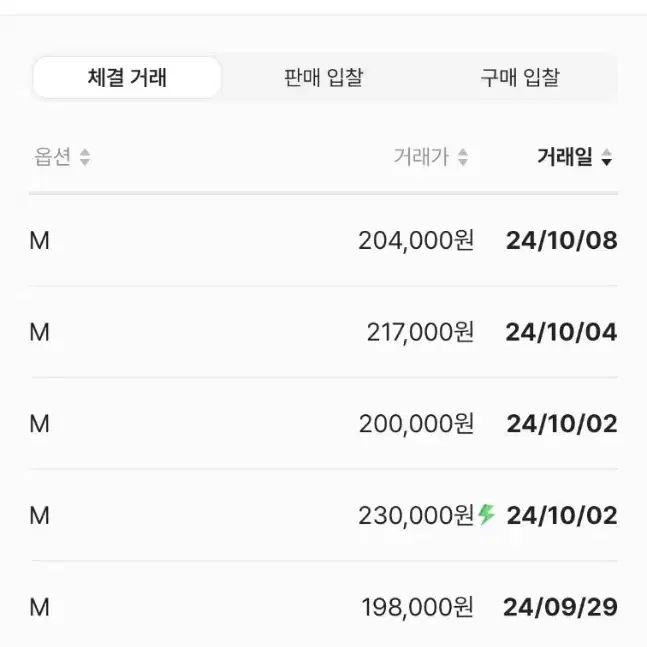Click the 200,000원 trade price
Viewport: 647px width, 647px height.
[416, 424]
